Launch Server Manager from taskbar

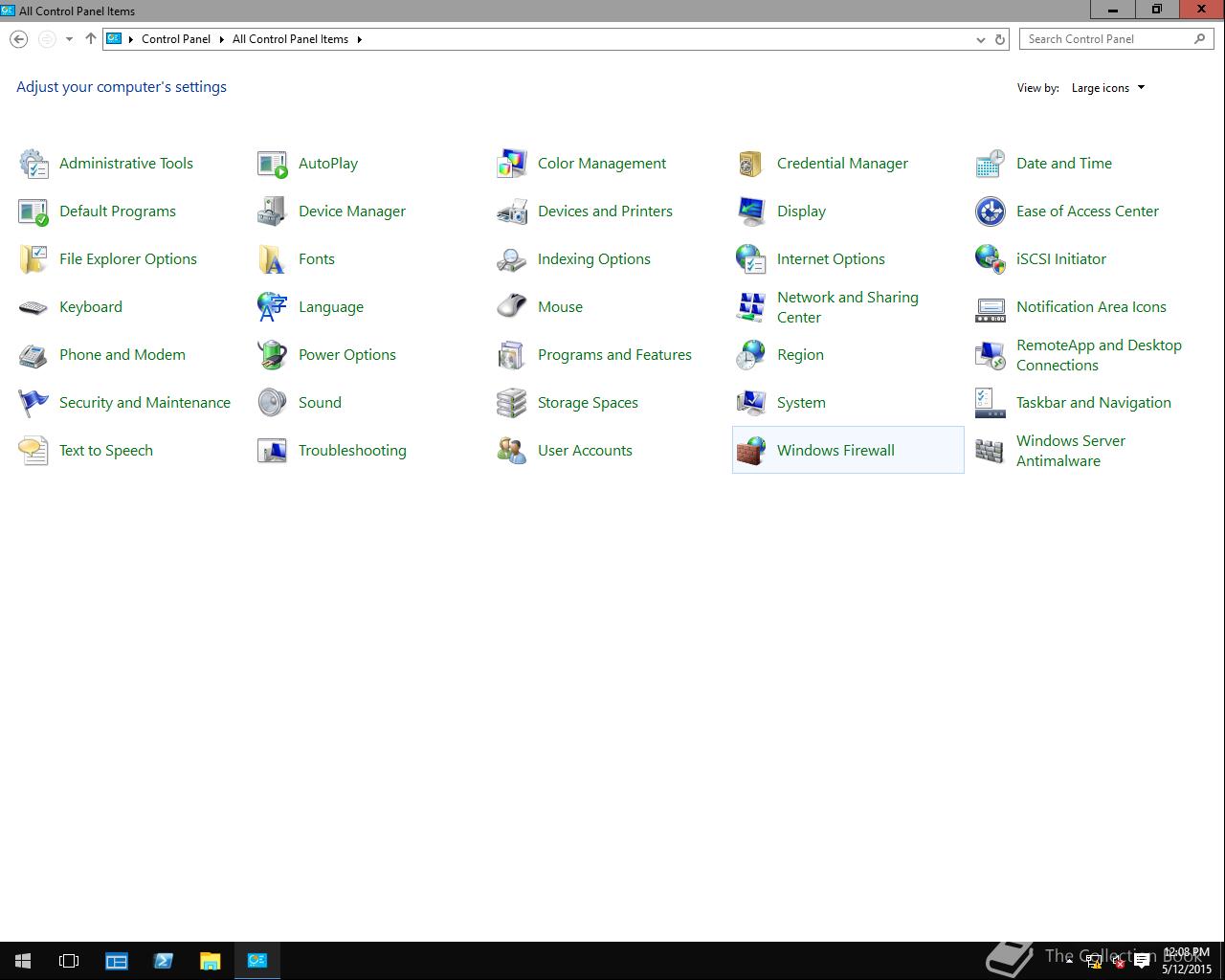[x=117, y=961]
